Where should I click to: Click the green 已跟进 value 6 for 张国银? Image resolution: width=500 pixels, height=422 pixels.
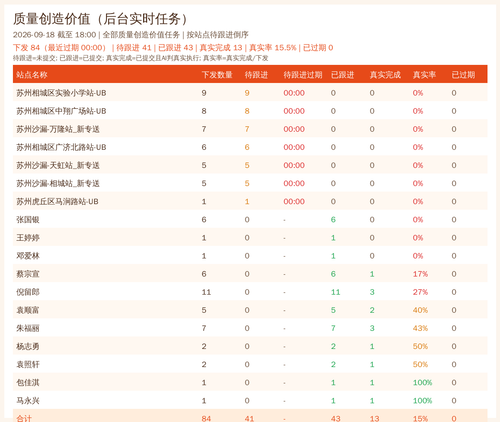[333, 219]
